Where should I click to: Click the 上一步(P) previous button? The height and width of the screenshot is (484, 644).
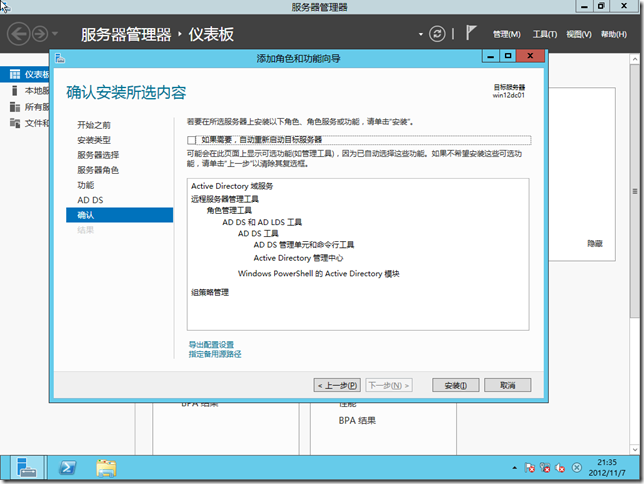337,385
